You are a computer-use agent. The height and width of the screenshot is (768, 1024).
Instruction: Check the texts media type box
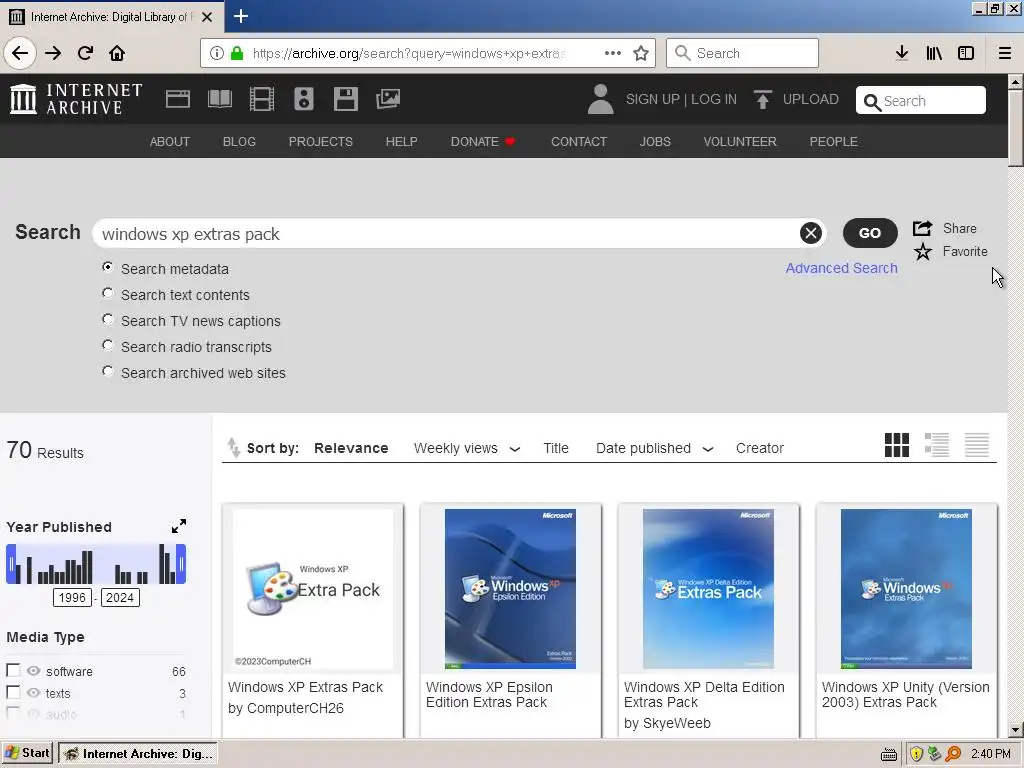(x=13, y=692)
